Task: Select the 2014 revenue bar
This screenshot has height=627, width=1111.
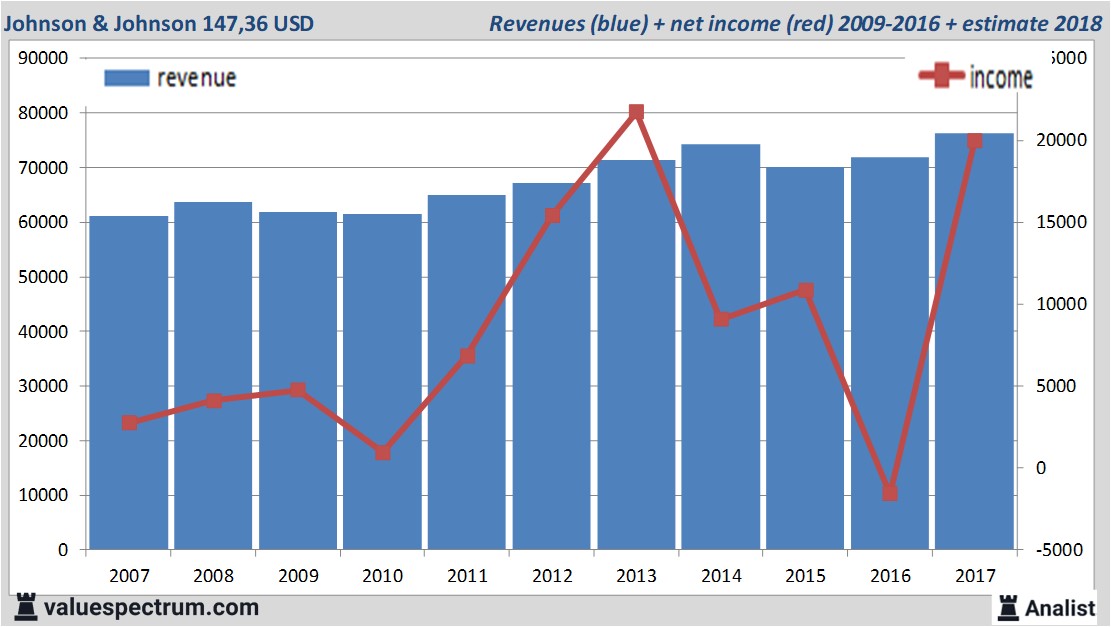Action: 721,346
